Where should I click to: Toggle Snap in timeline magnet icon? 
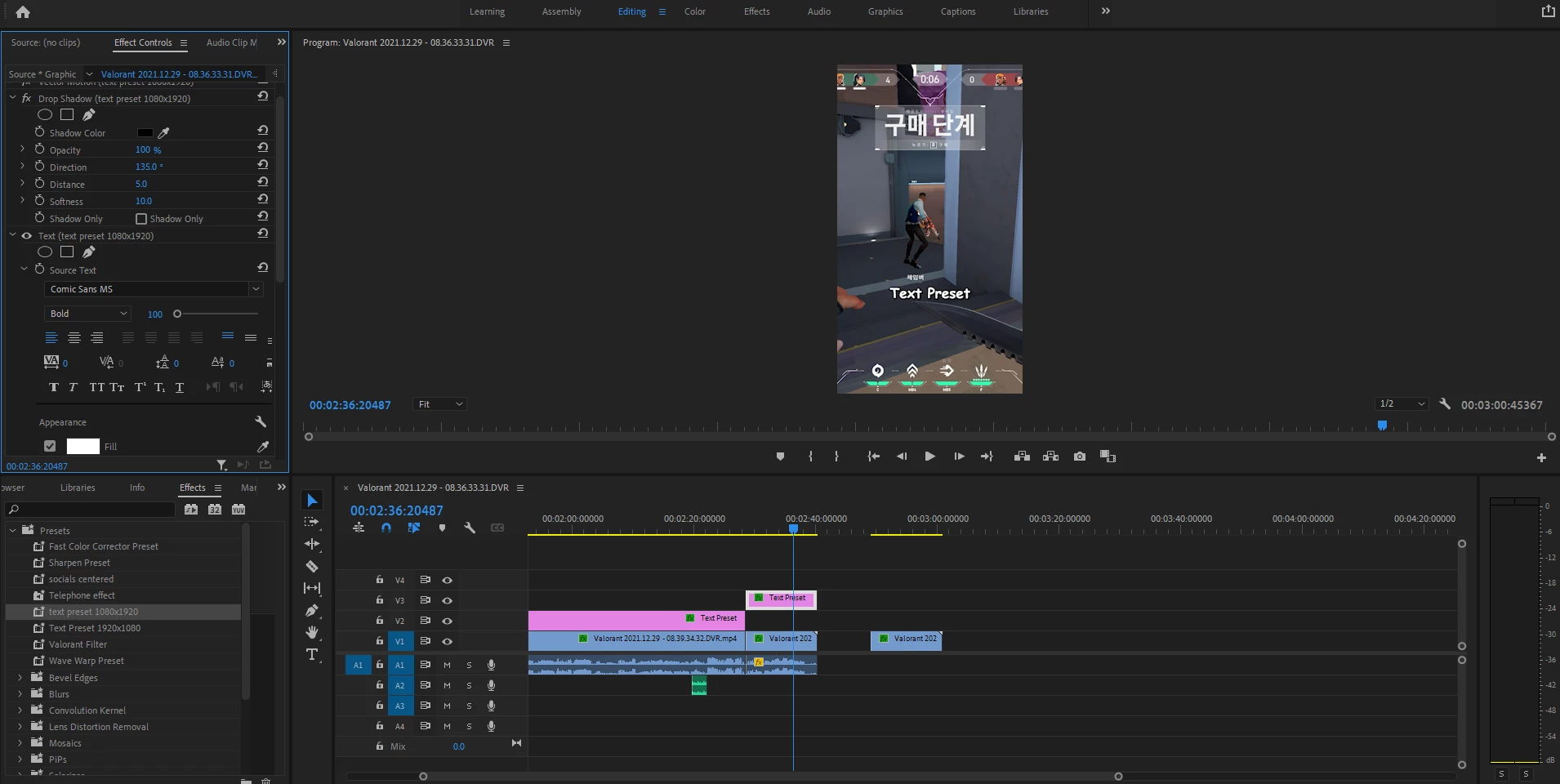tap(386, 528)
